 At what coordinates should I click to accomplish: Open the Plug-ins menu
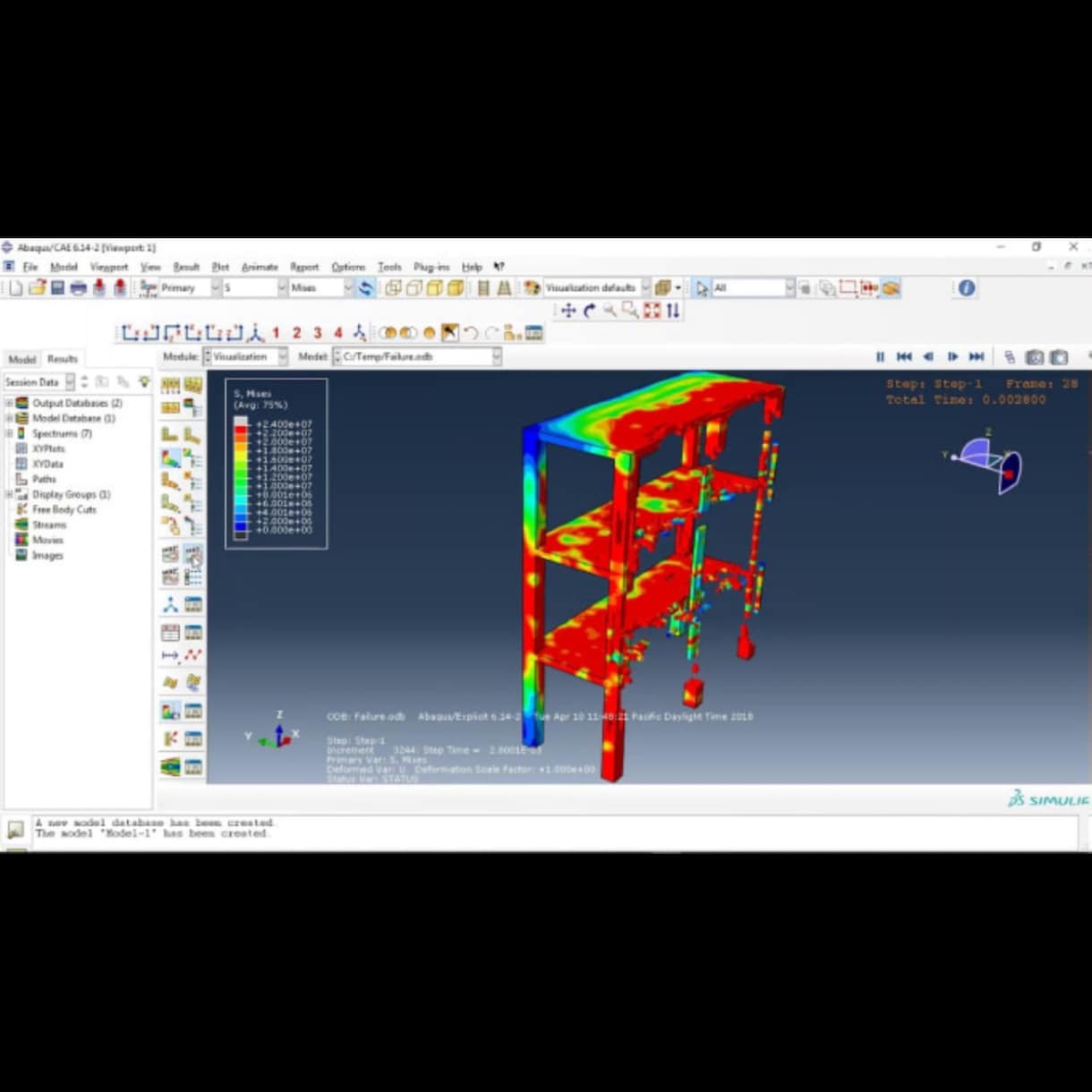[431, 267]
